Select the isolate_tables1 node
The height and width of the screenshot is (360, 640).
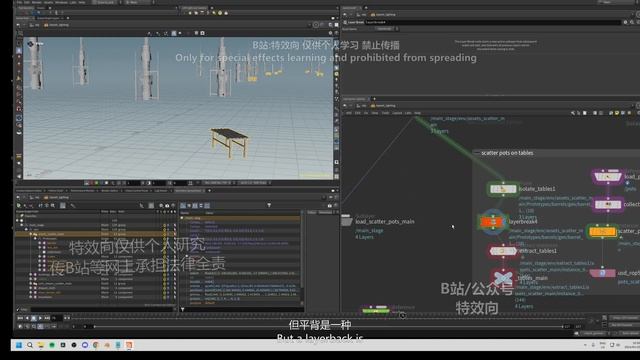pyautogui.click(x=503, y=189)
